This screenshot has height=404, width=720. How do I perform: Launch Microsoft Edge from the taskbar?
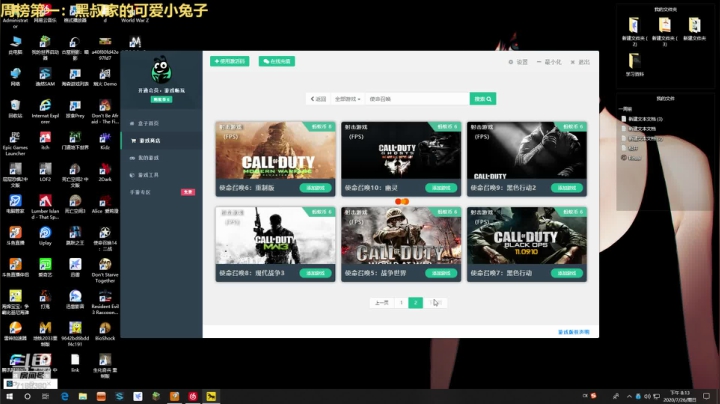(x=64, y=396)
